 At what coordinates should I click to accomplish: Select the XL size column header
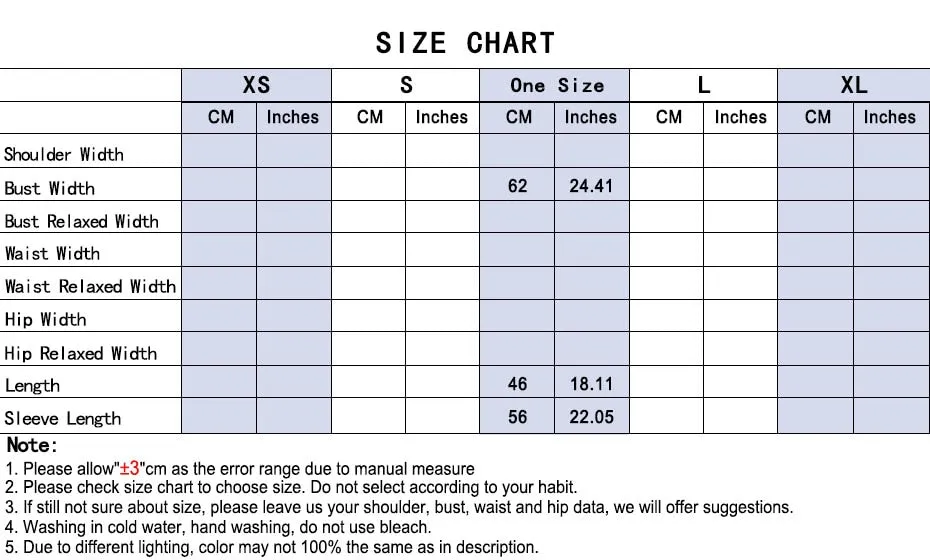tap(853, 85)
